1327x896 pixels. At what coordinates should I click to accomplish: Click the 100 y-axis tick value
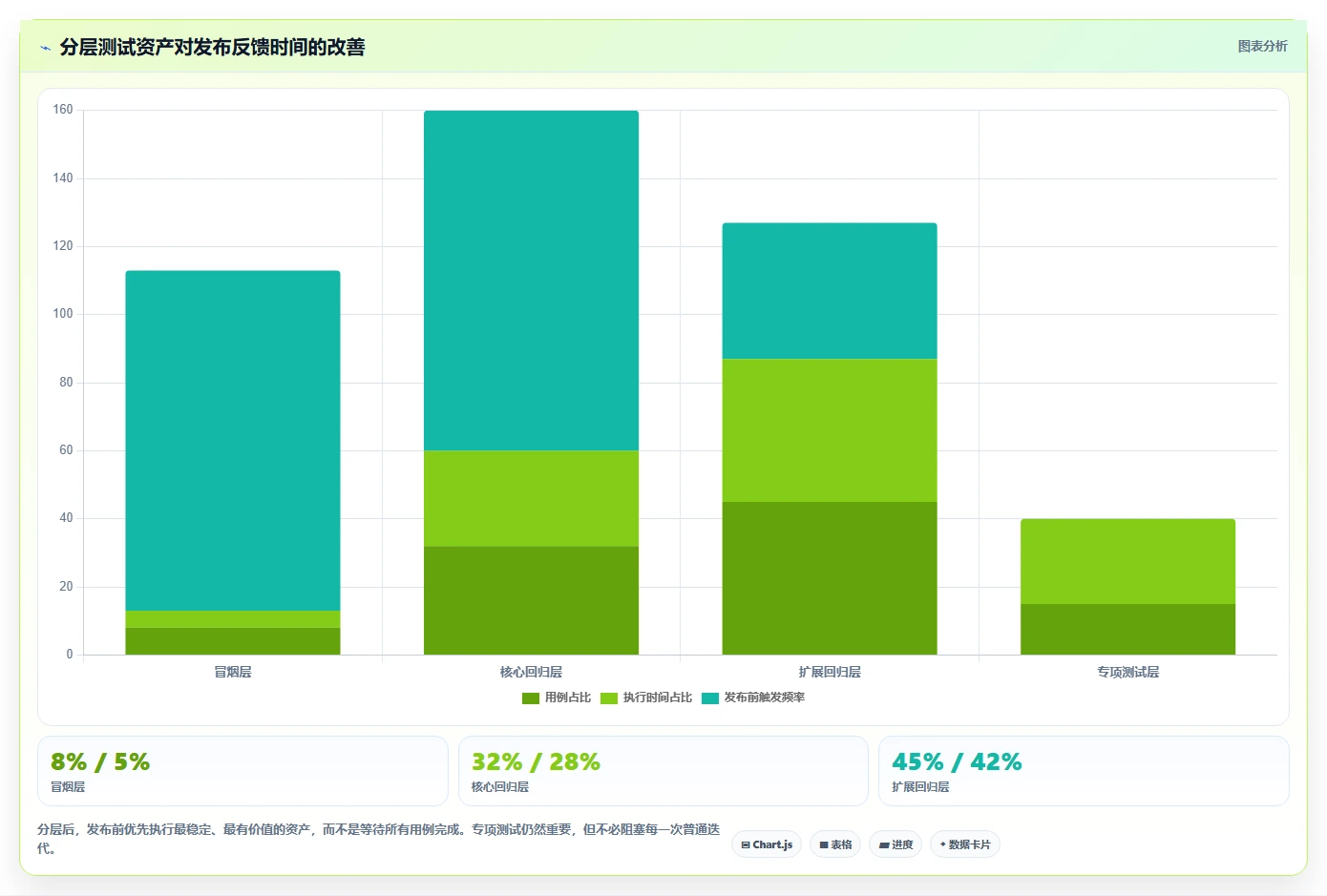click(63, 314)
